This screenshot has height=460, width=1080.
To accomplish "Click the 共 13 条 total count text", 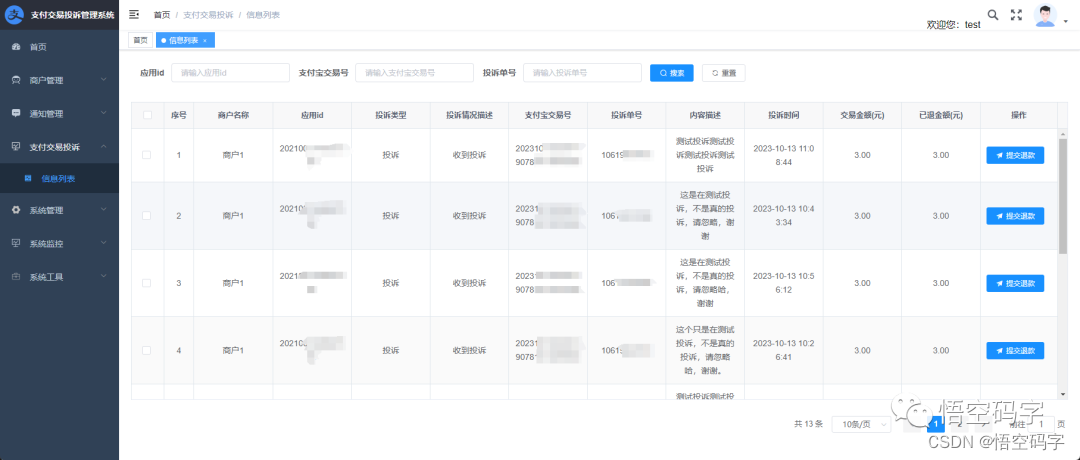I will [x=809, y=424].
